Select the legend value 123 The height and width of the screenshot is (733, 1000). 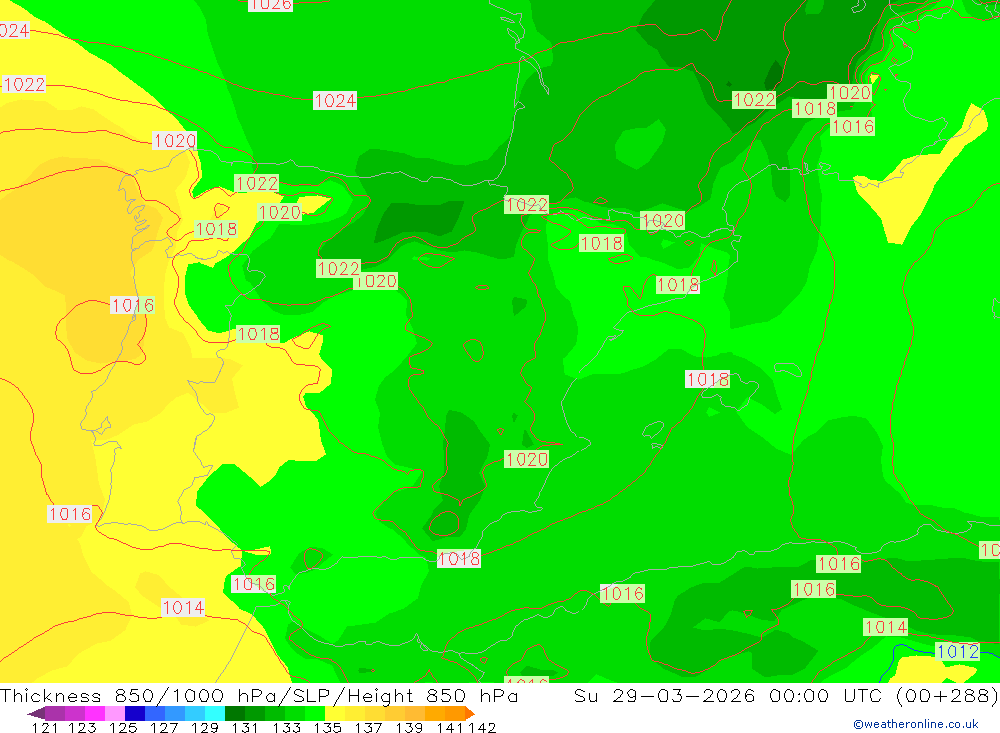click(82, 727)
